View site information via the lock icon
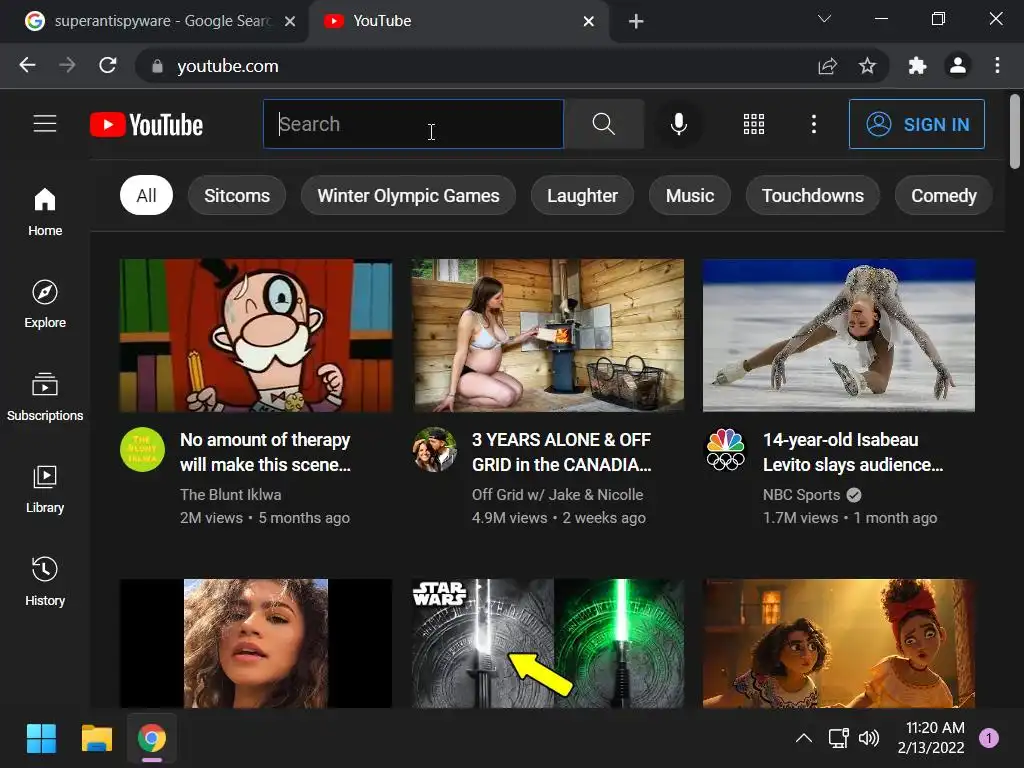This screenshot has width=1024, height=768. (157, 66)
